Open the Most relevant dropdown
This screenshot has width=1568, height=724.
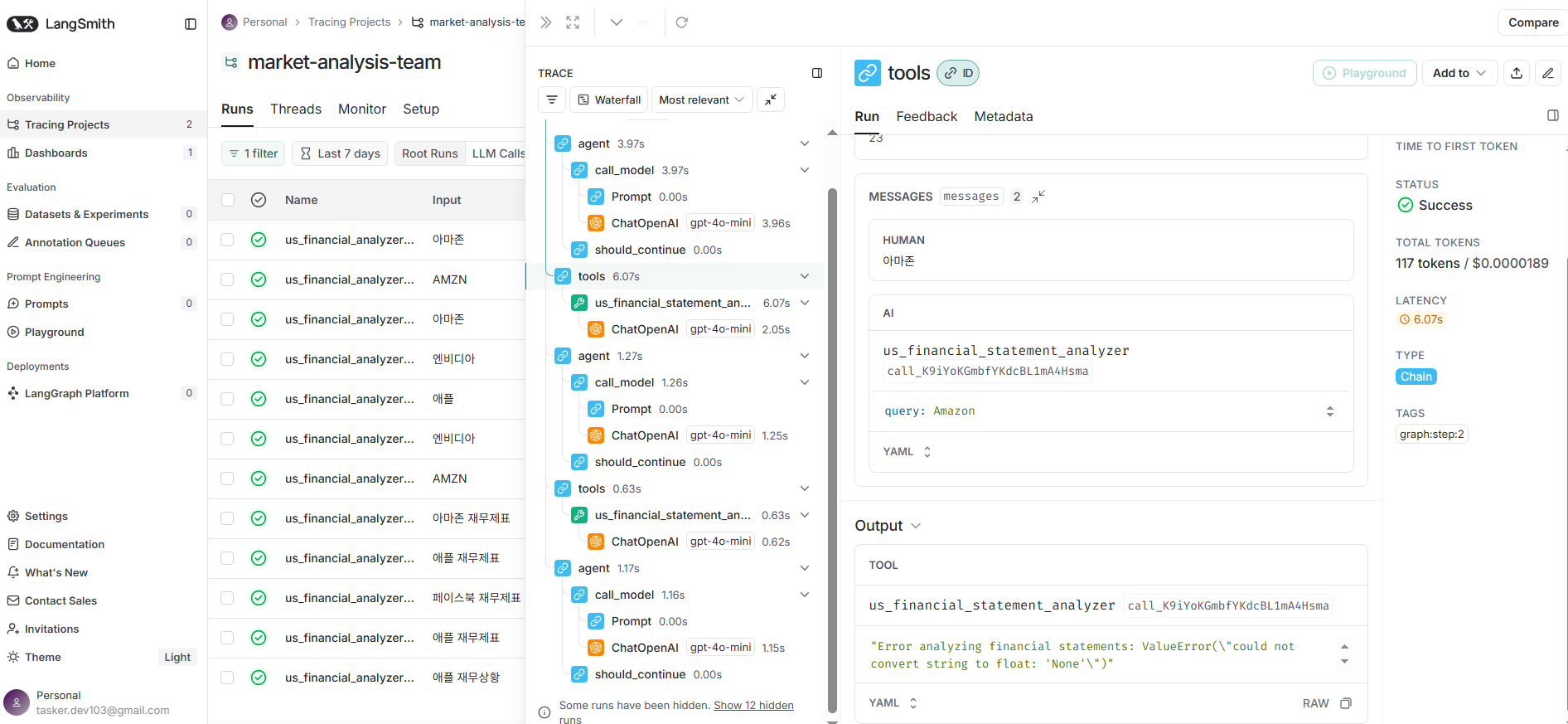(x=702, y=100)
